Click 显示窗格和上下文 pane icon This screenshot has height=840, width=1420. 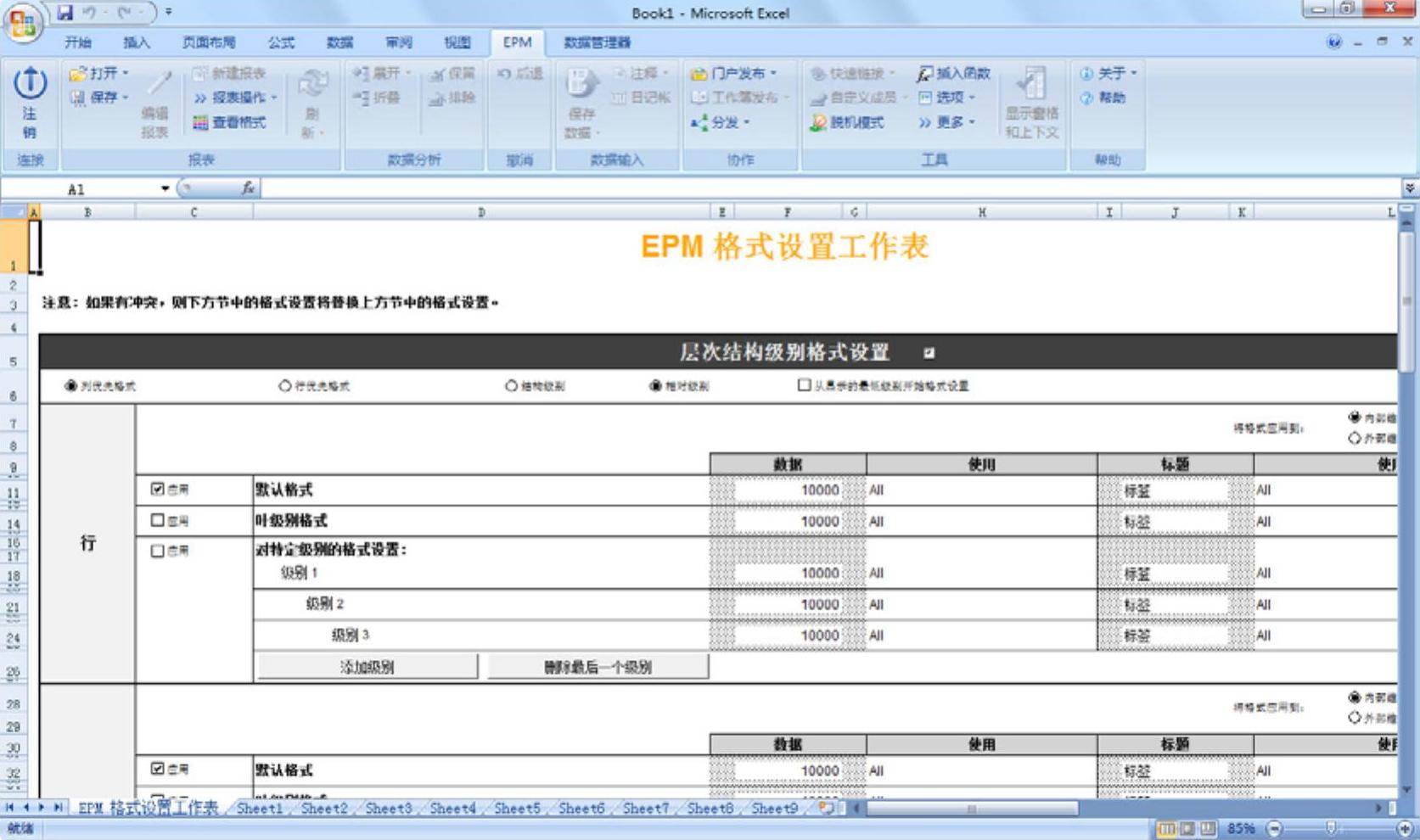(1031, 83)
